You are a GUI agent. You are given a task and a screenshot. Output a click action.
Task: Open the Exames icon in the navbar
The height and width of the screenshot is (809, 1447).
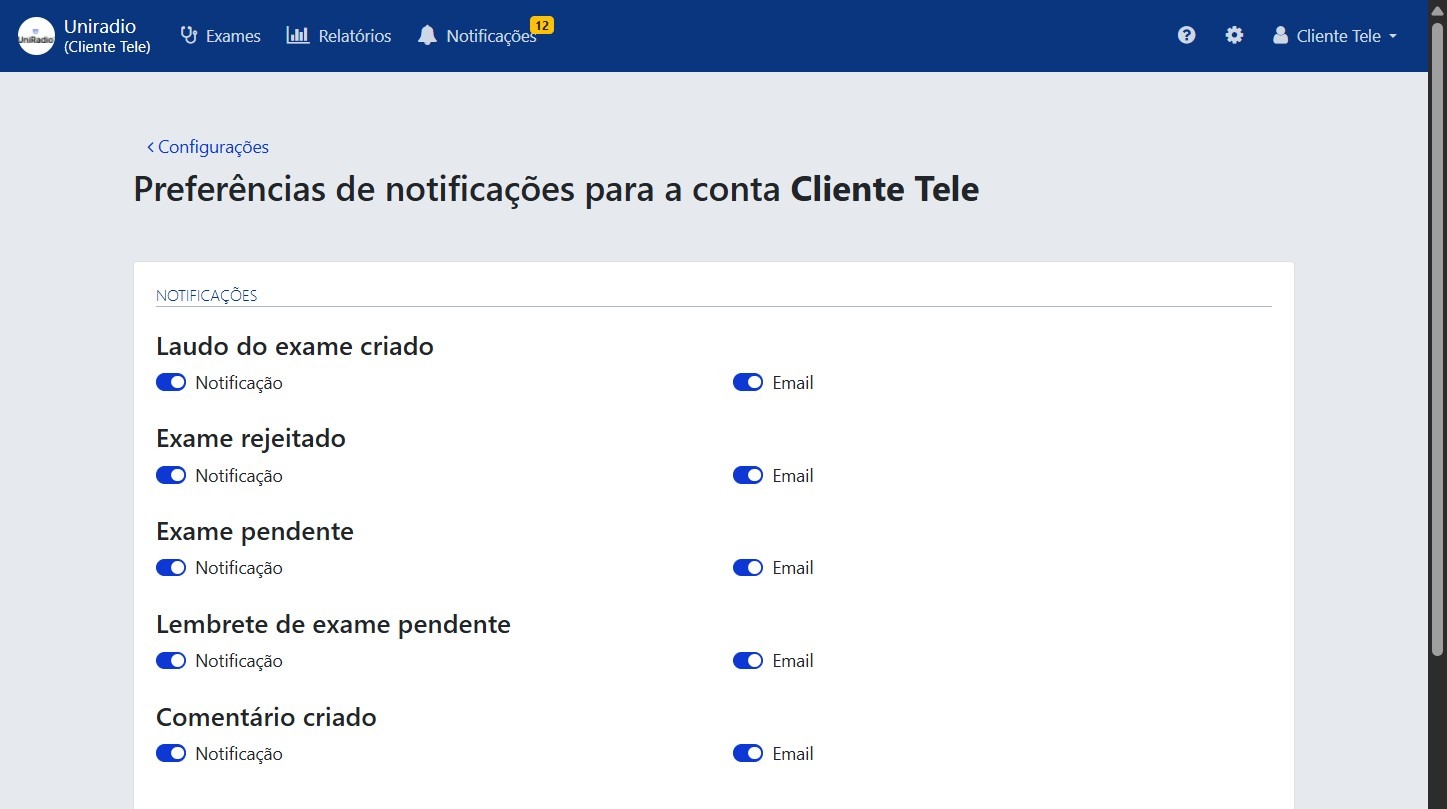point(188,35)
